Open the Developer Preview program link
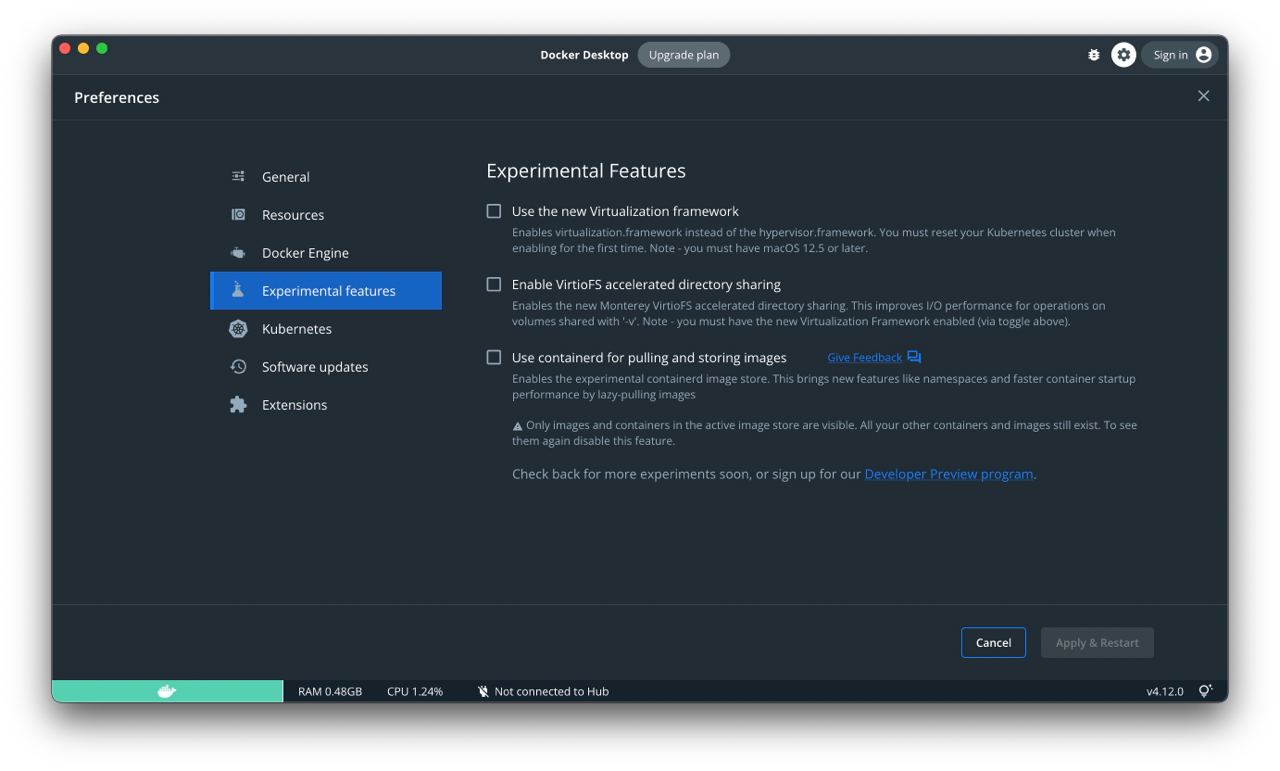 [x=949, y=474]
